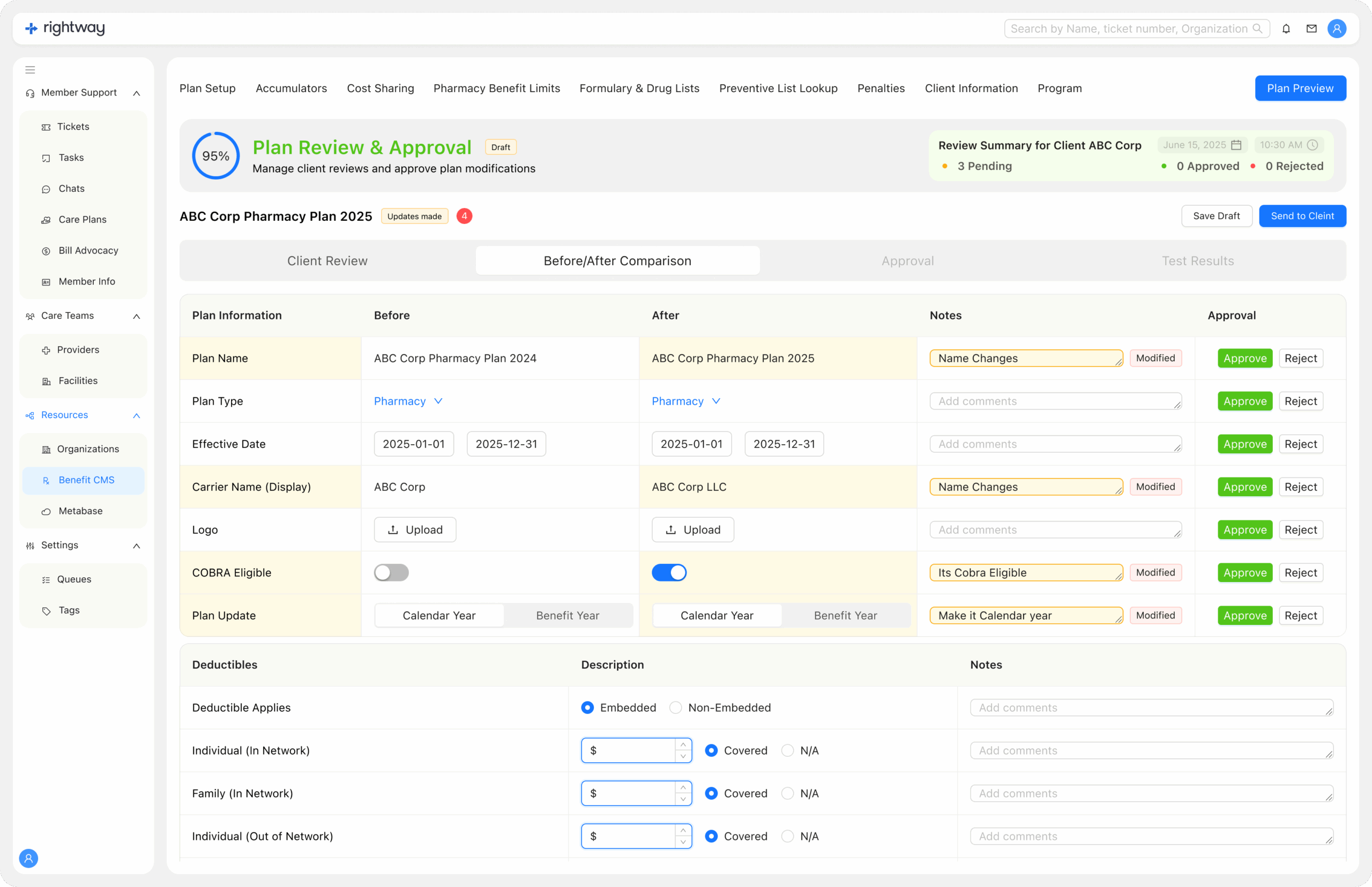Switch to the Client Review tab
1372x887 pixels.
coord(327,261)
